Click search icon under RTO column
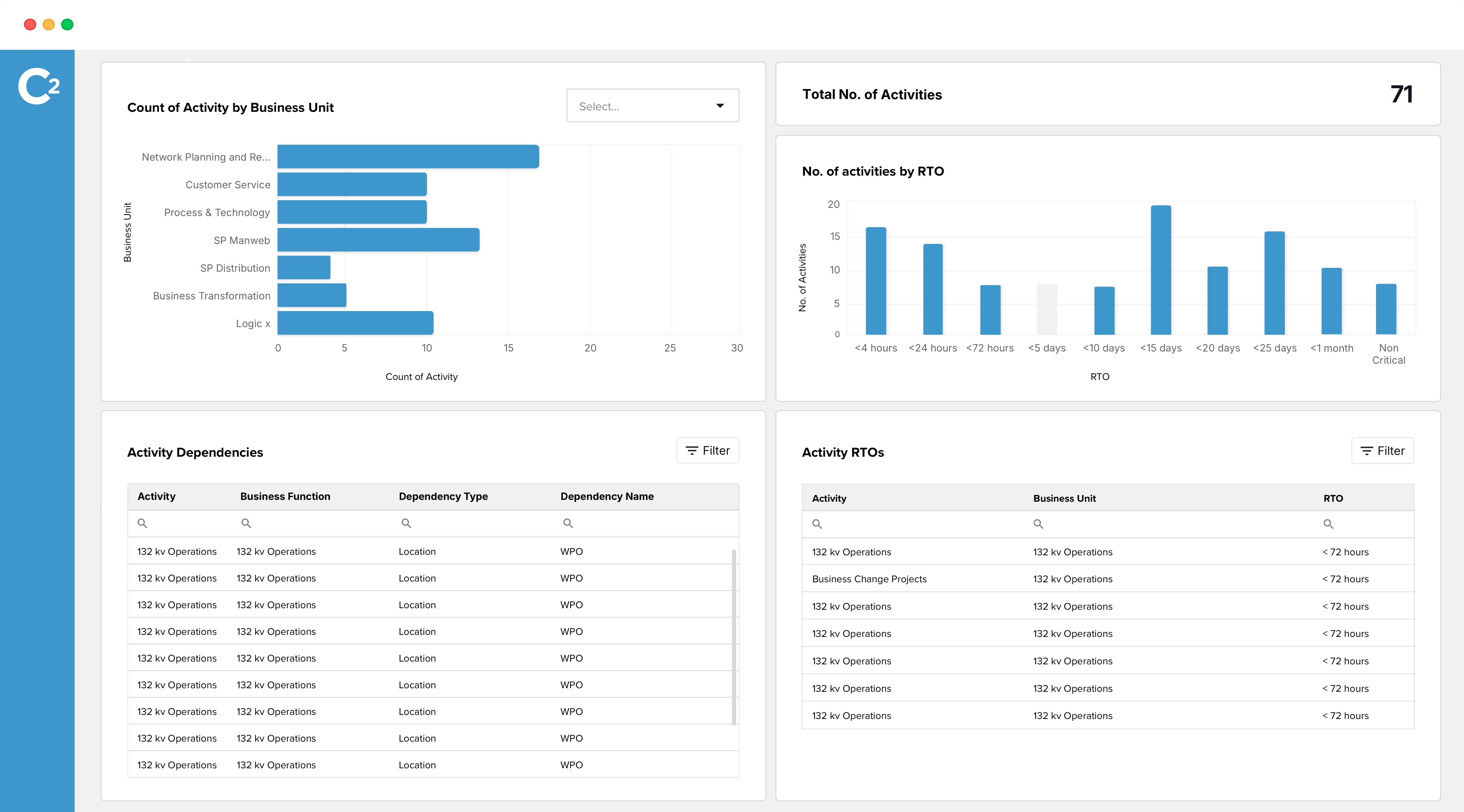 click(1328, 524)
